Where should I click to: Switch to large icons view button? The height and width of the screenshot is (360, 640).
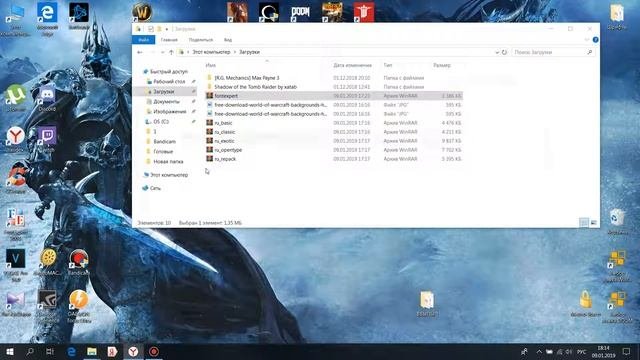(593, 222)
